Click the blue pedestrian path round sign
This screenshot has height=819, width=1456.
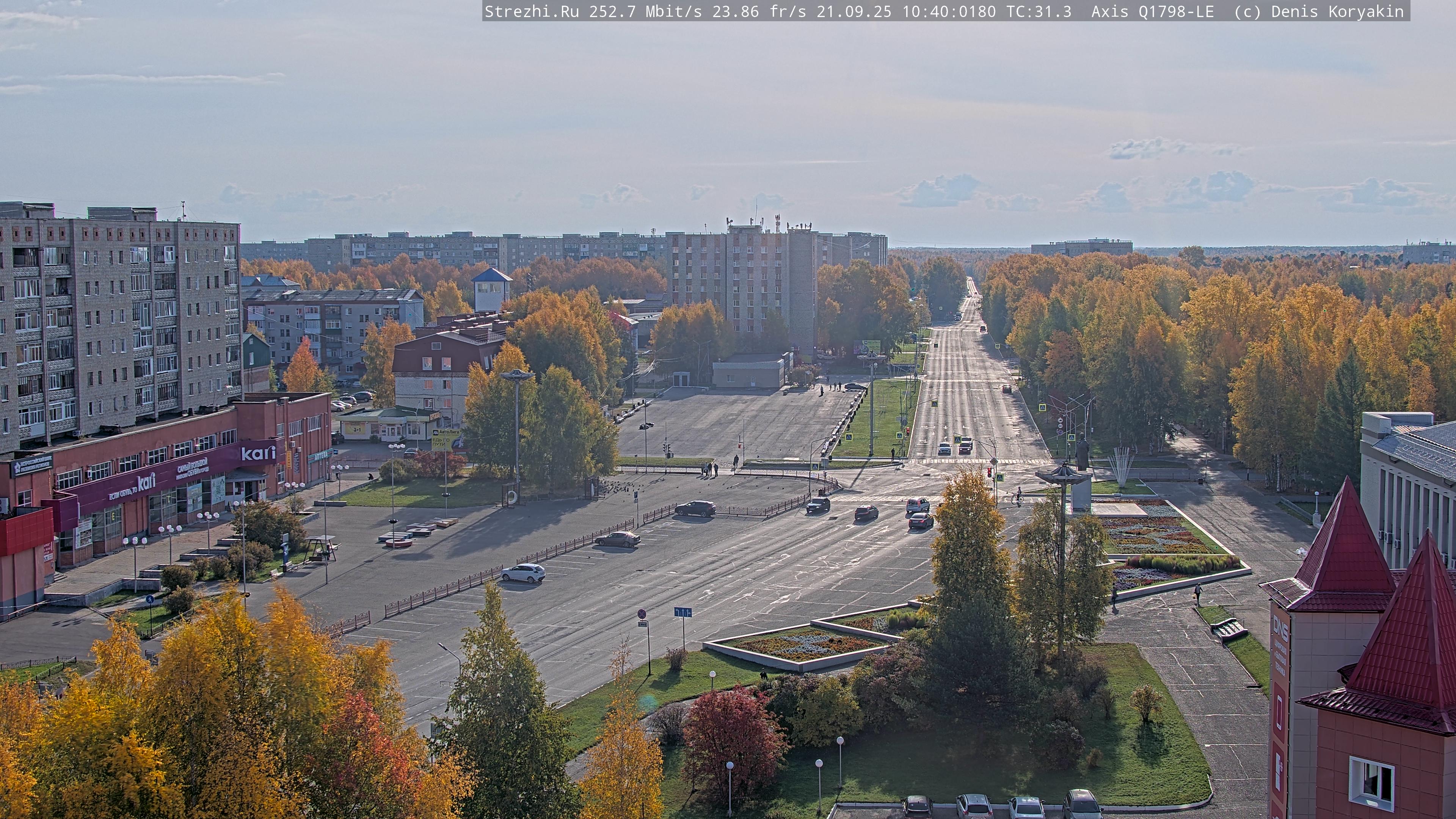[x=149, y=599]
